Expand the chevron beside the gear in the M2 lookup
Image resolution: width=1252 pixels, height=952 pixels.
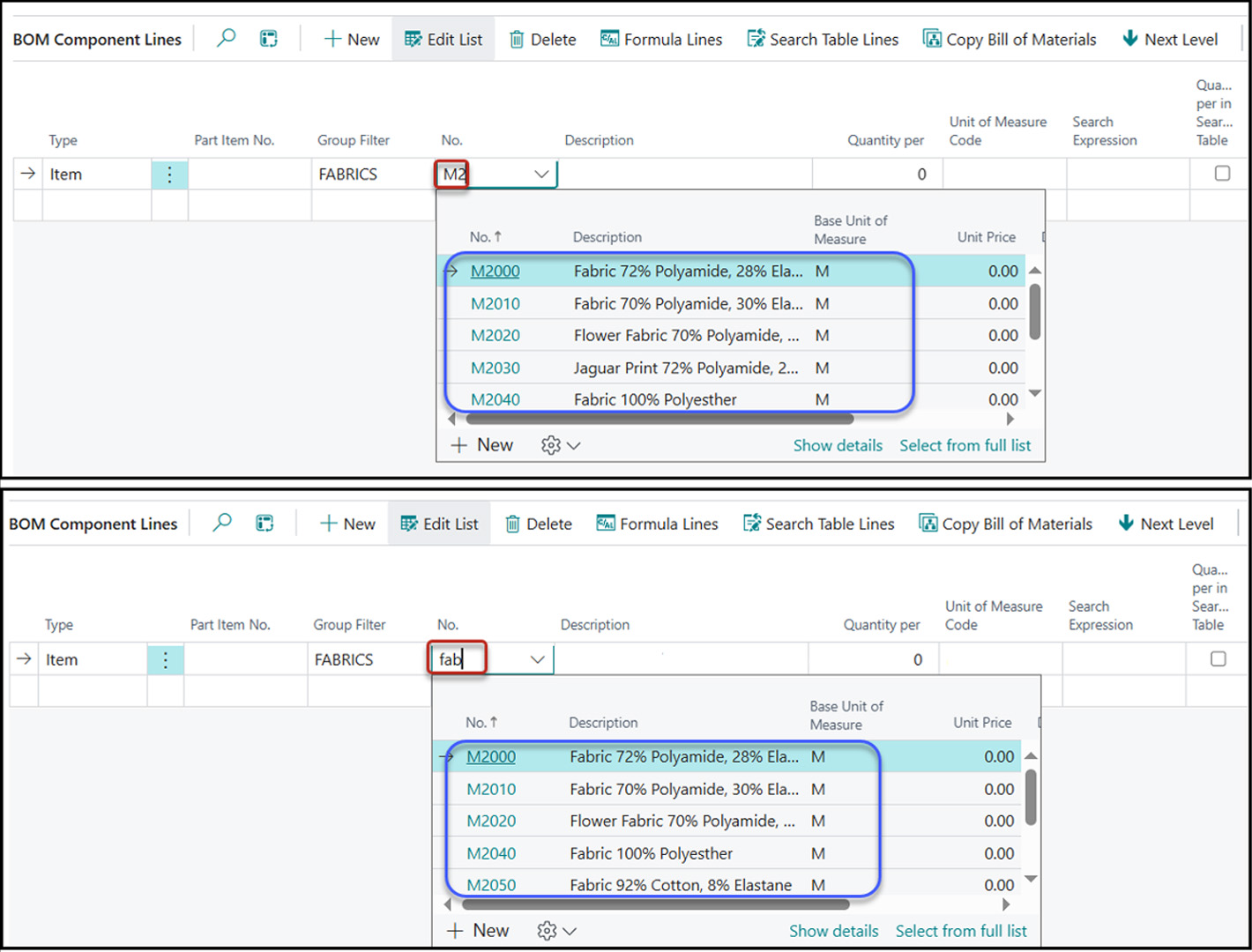pos(574,446)
